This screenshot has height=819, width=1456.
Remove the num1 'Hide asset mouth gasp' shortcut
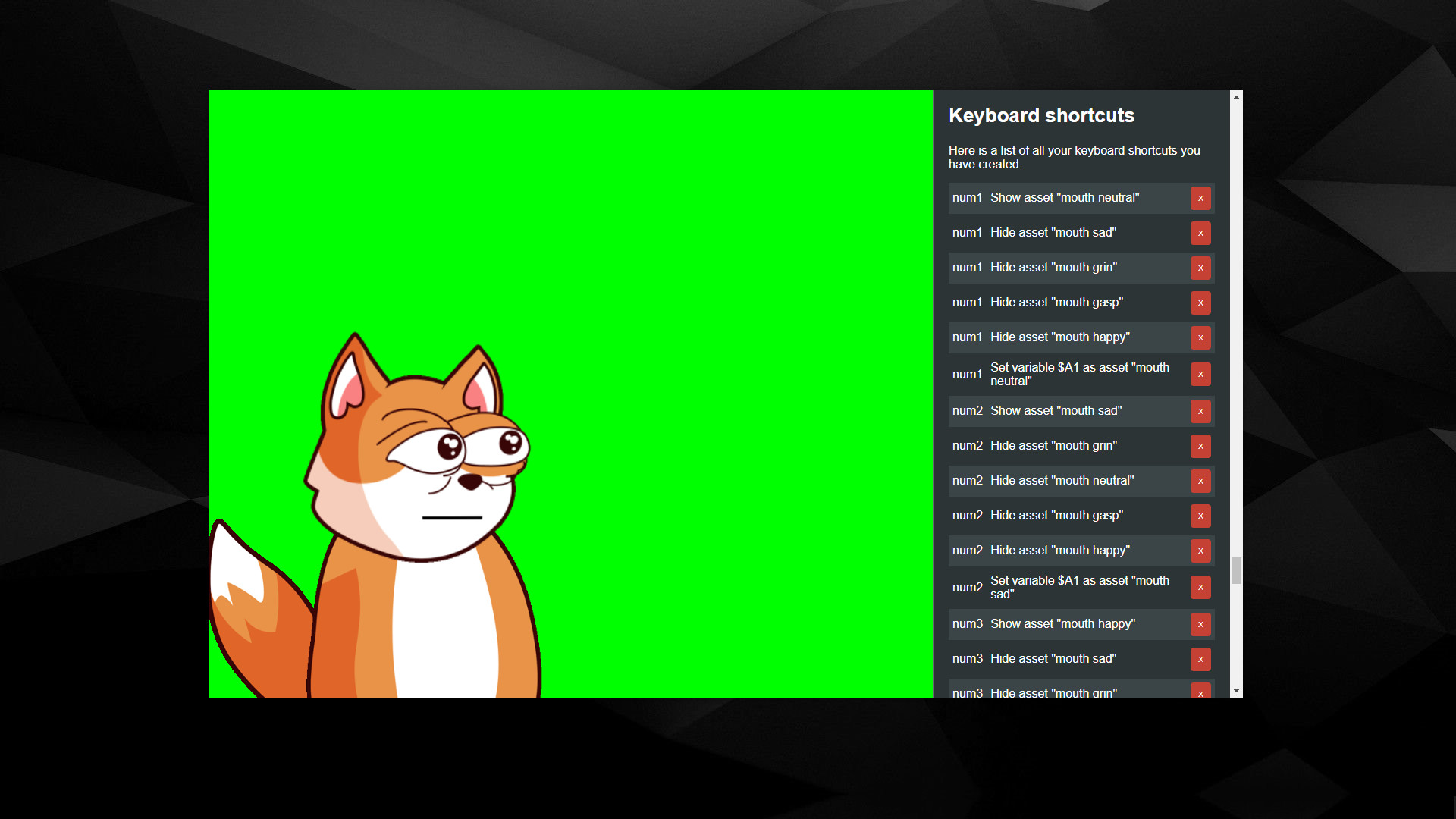coord(1200,303)
